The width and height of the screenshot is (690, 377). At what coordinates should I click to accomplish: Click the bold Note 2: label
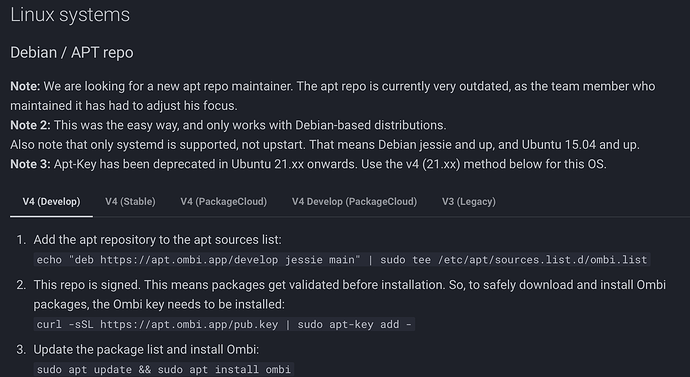tap(30, 125)
